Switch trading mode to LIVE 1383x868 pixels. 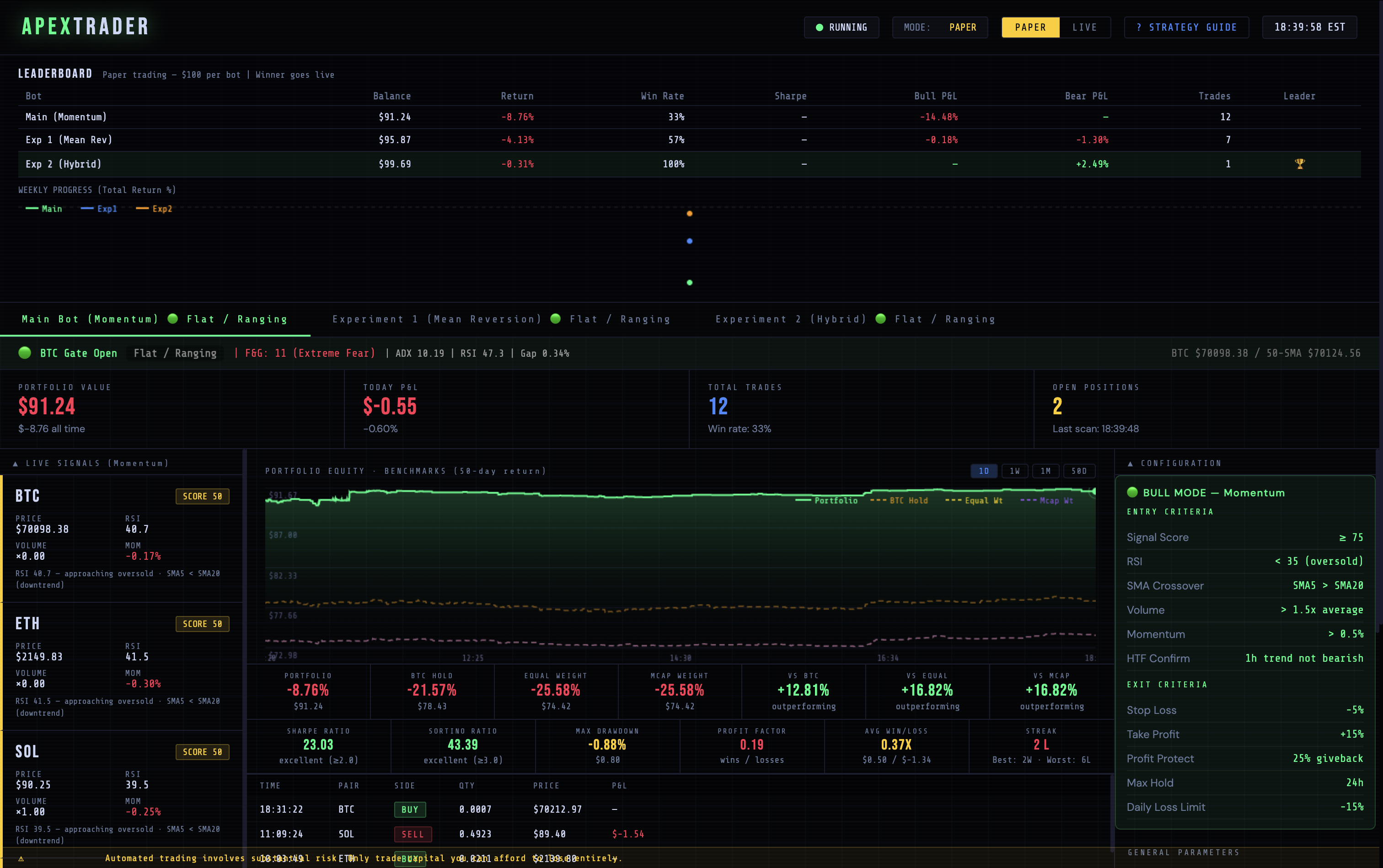pos(1084,27)
